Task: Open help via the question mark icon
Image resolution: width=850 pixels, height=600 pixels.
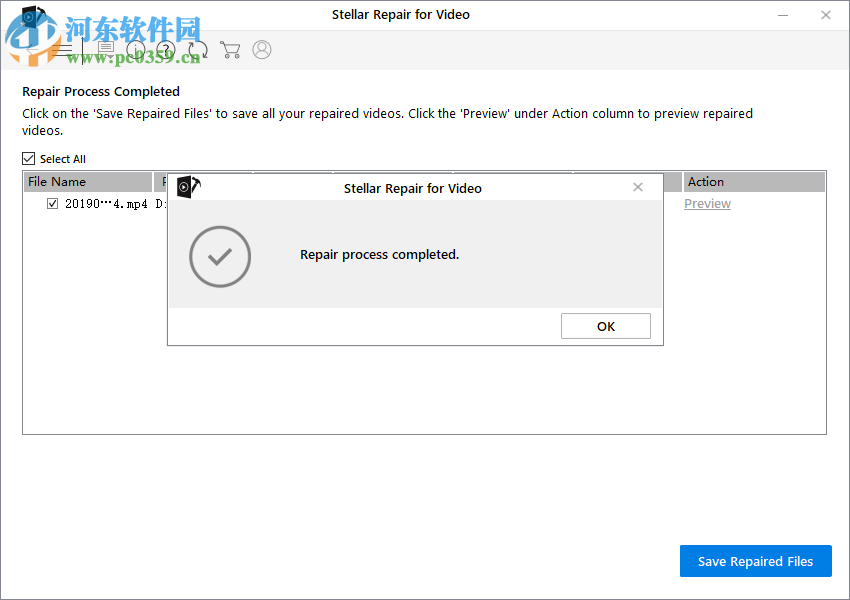Action: pyautogui.click(x=165, y=49)
